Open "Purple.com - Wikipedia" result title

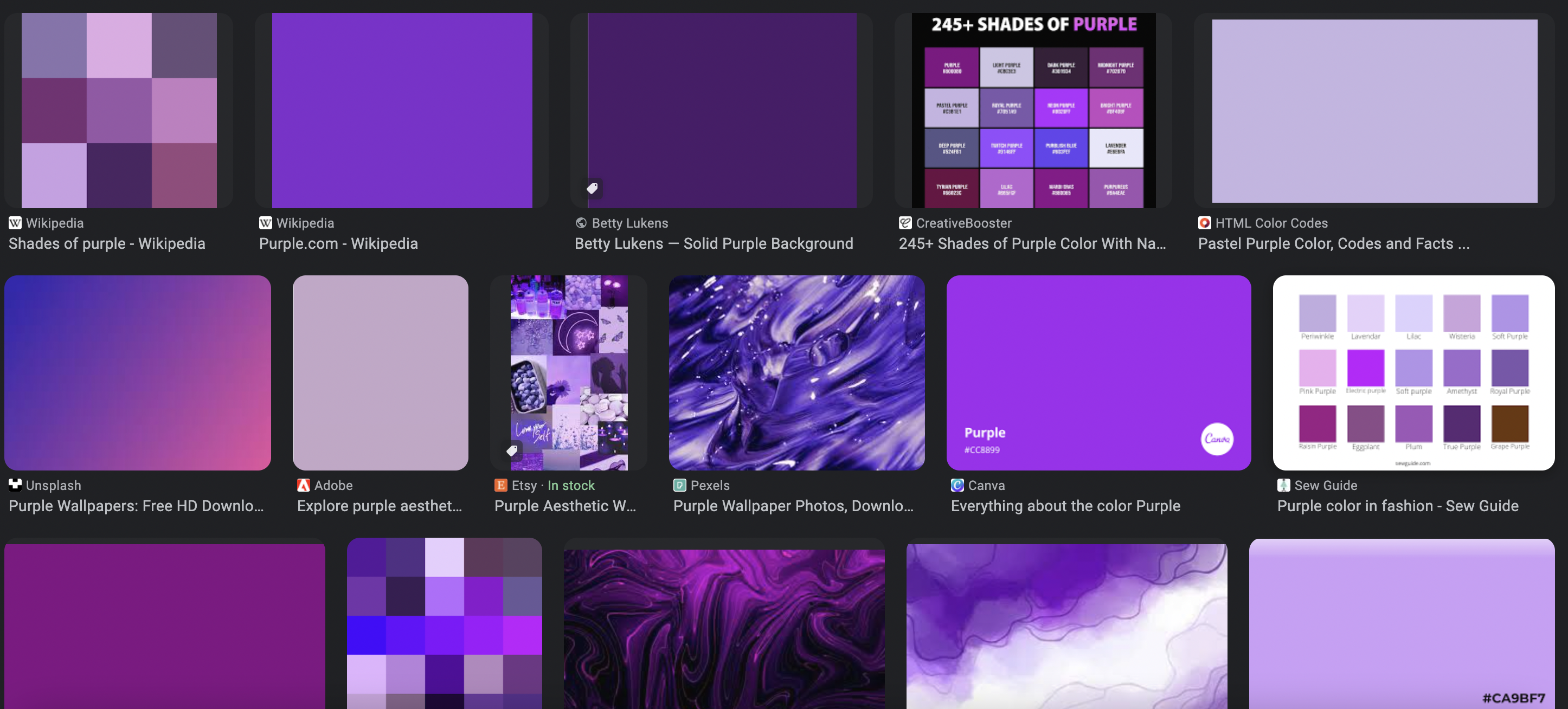(x=338, y=243)
